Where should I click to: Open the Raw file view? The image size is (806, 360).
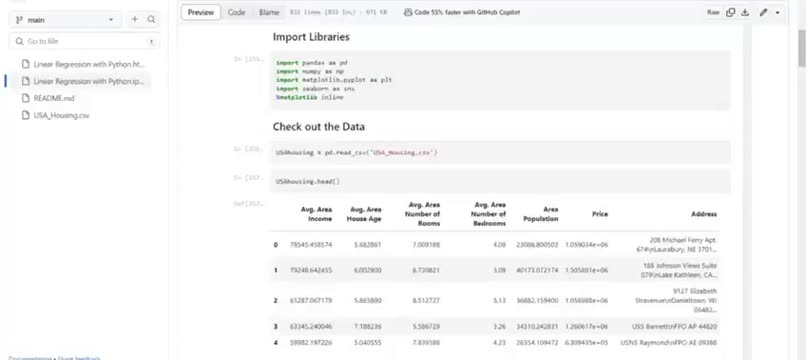[713, 12]
